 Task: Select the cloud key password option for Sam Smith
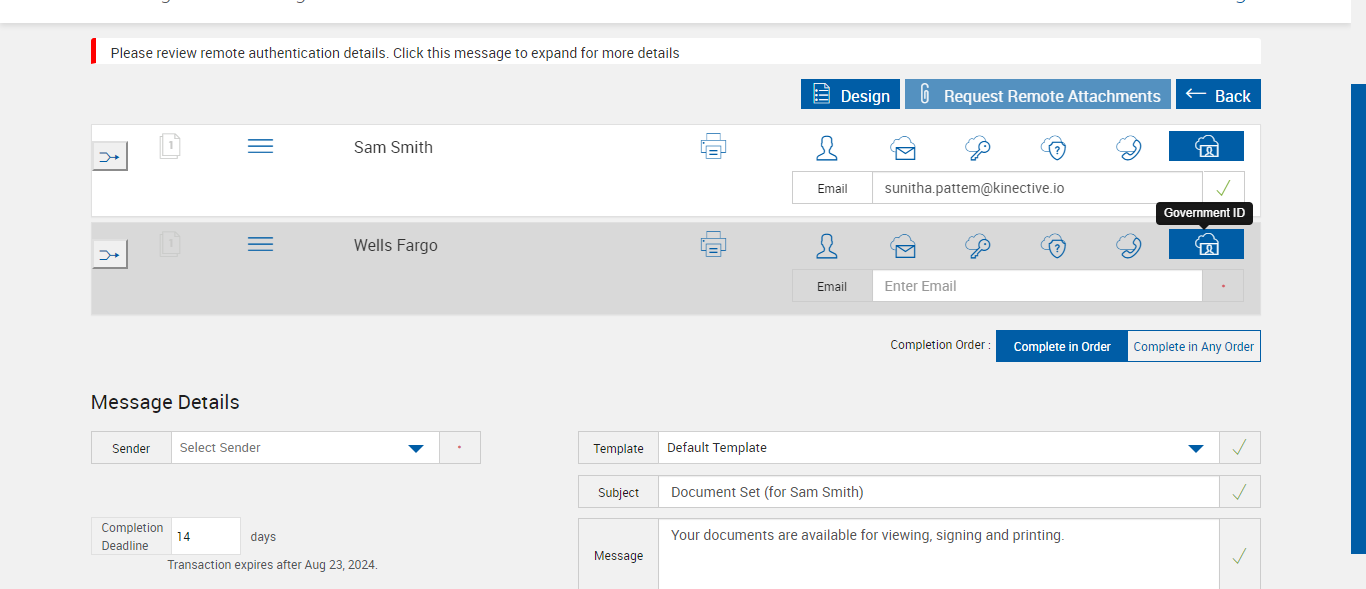point(977,148)
